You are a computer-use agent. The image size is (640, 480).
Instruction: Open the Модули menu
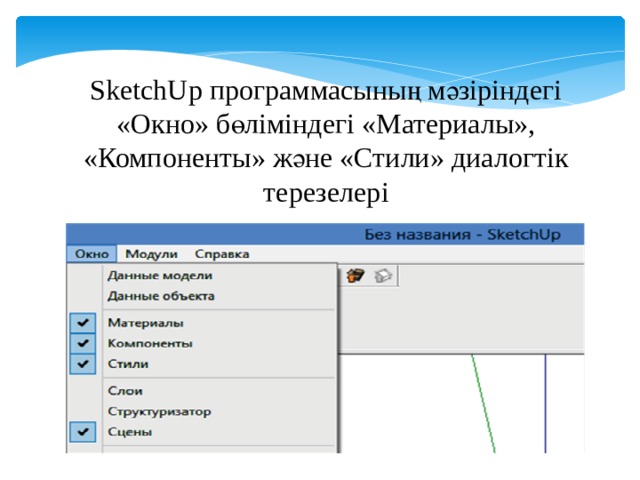click(x=151, y=254)
